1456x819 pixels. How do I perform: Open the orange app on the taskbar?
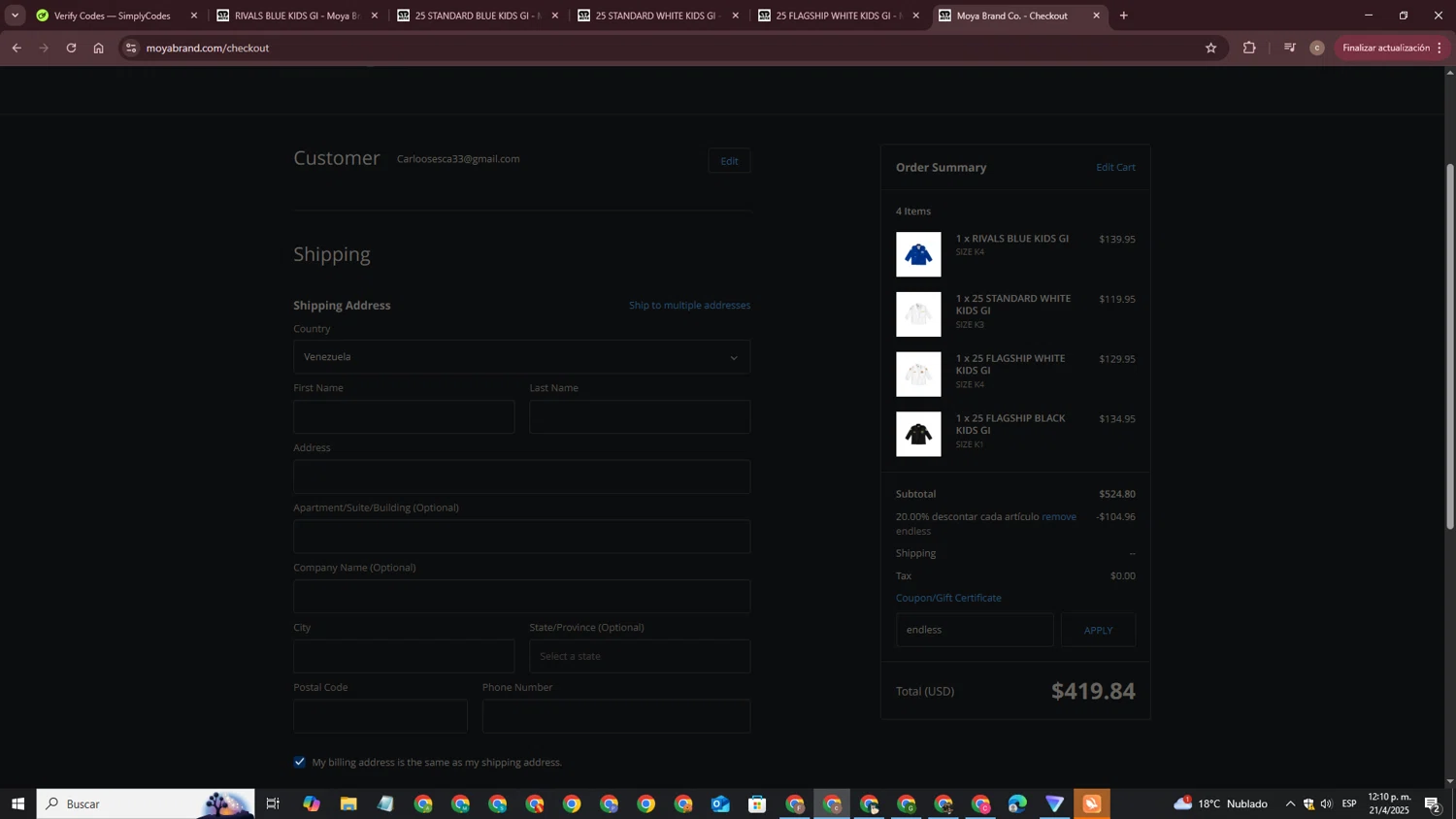click(x=1092, y=803)
